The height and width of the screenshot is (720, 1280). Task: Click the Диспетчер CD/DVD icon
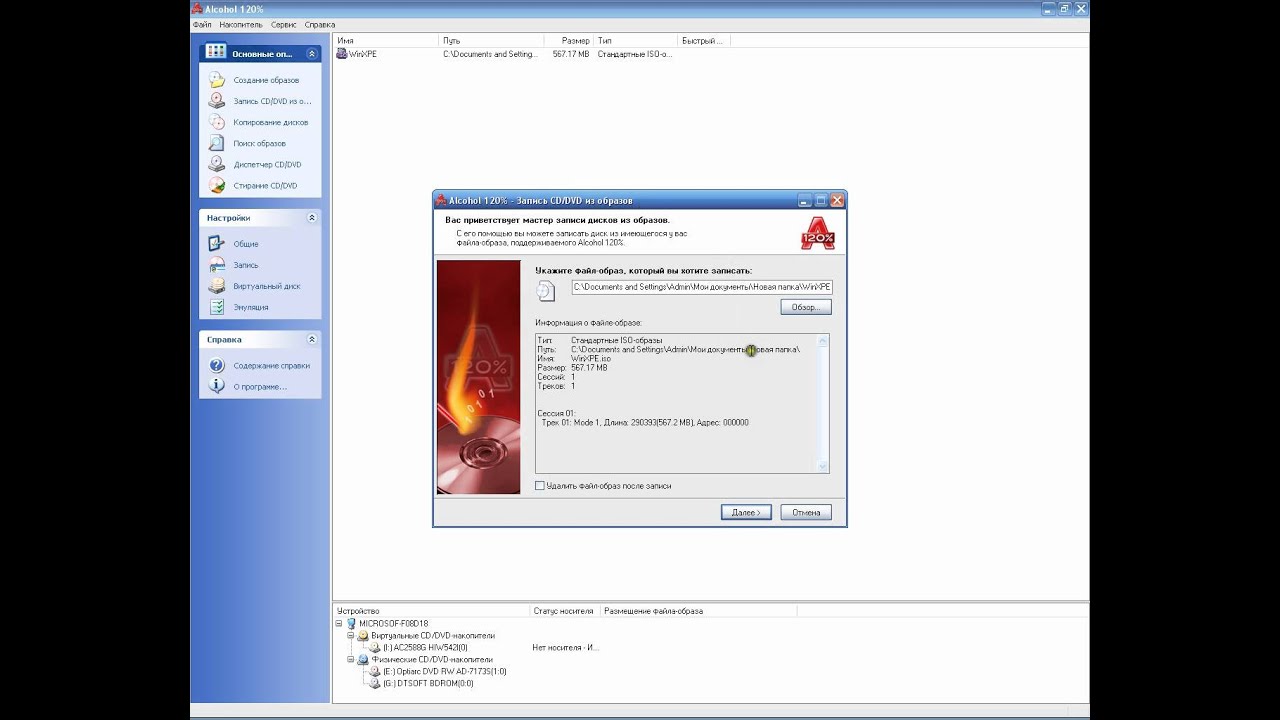point(217,164)
